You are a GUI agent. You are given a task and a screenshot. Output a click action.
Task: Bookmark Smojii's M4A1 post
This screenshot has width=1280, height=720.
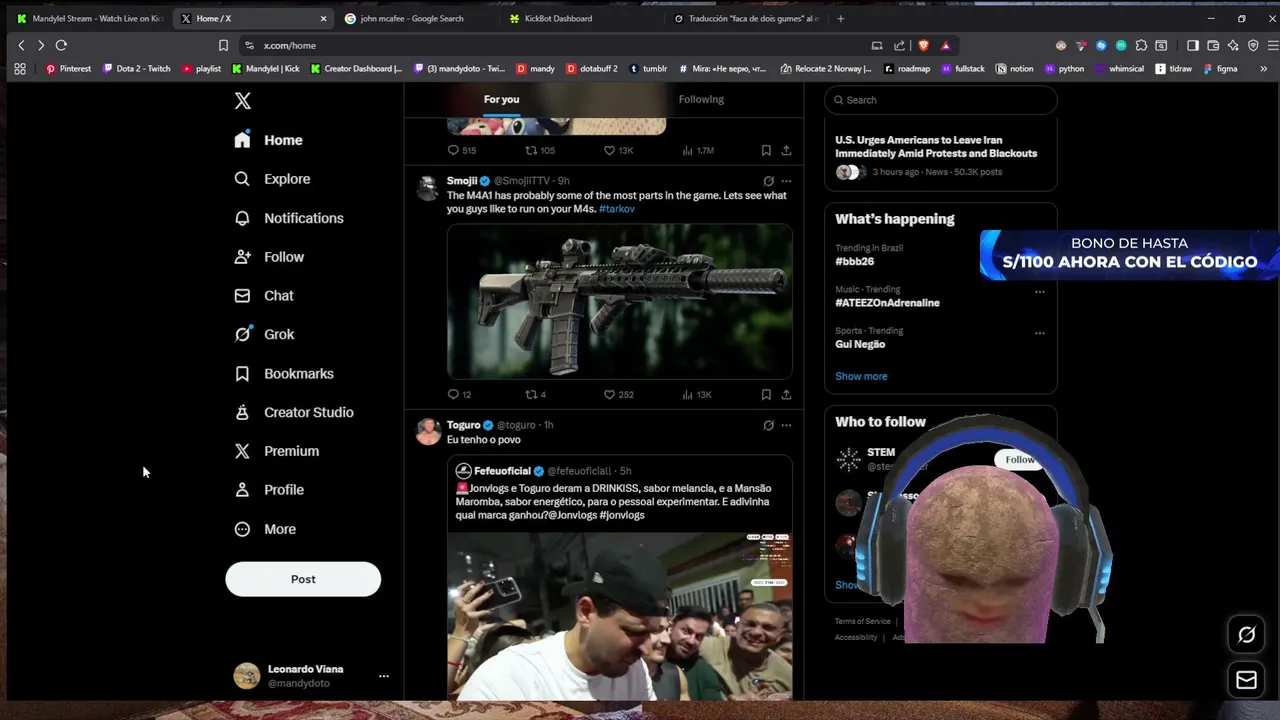tap(766, 395)
